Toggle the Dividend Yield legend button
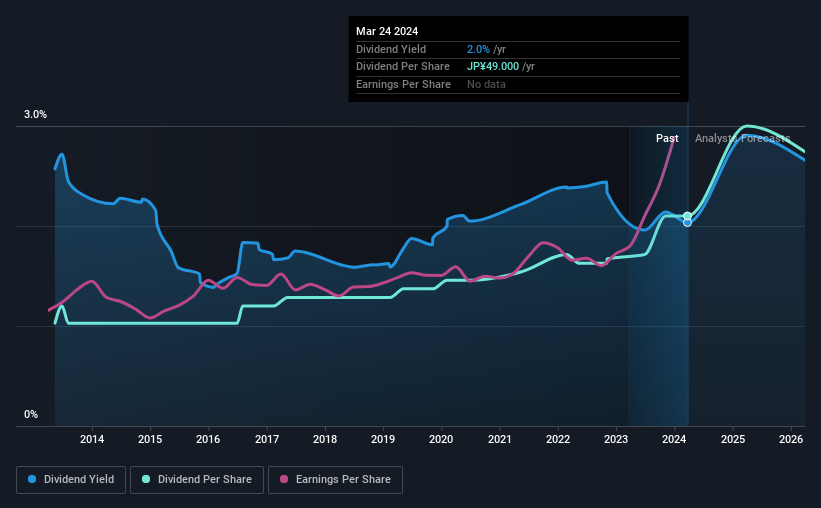The width and height of the screenshot is (821, 508). tap(71, 480)
